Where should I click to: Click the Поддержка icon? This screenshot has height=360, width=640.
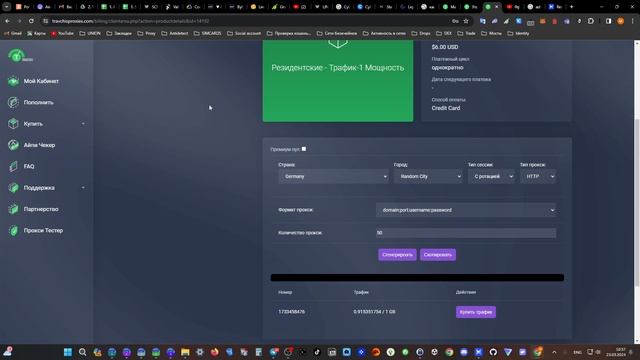coord(13,188)
